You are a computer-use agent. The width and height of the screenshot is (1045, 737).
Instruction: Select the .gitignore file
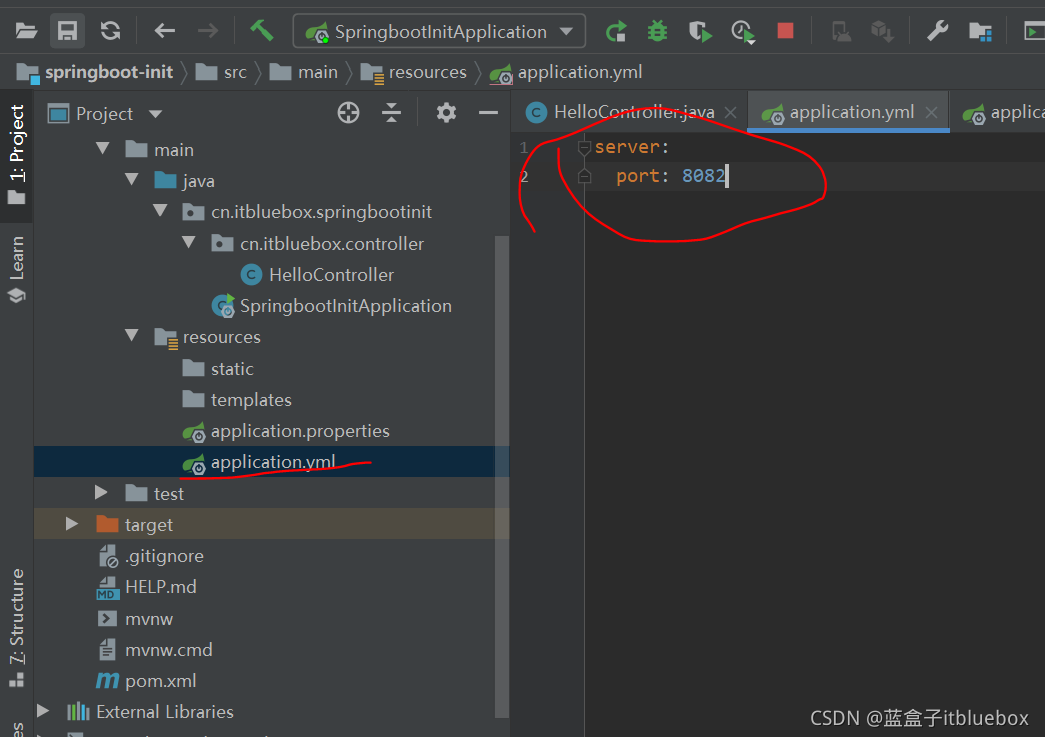151,556
